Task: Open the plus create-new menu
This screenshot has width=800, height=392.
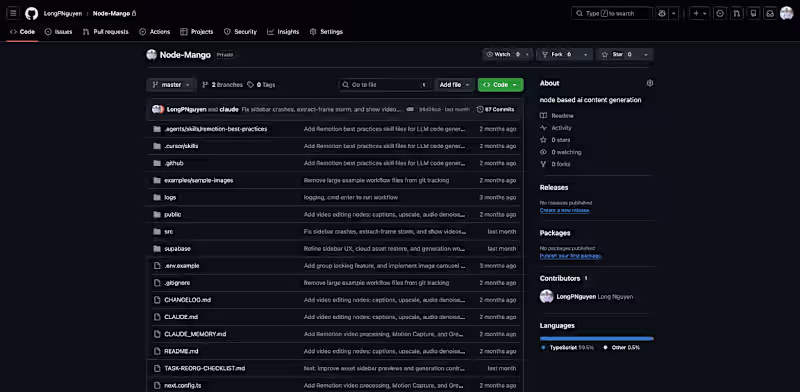Action: tap(699, 13)
